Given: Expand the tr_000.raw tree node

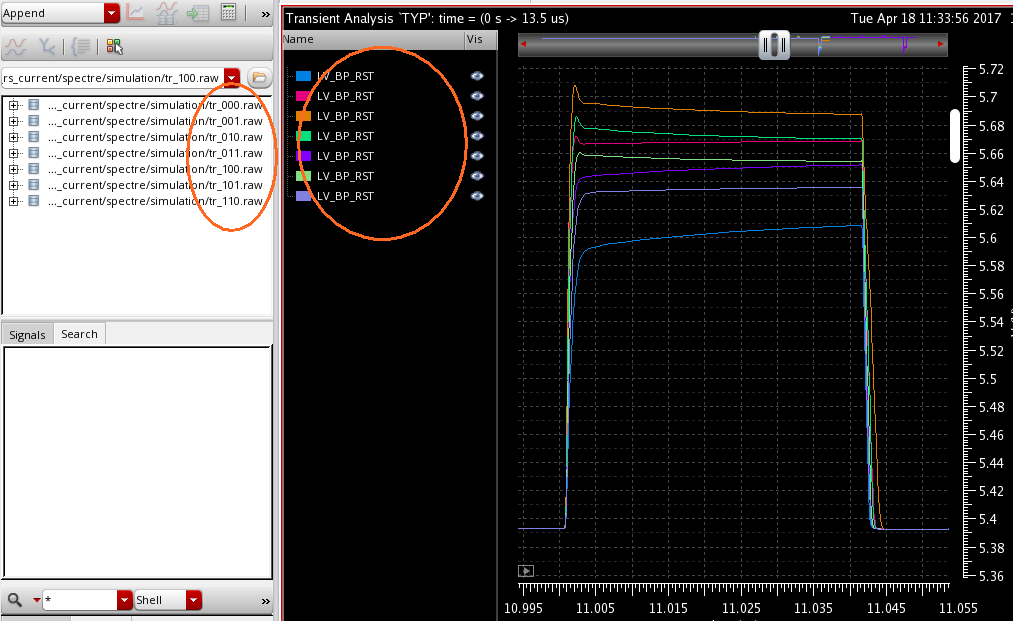Looking at the screenshot, I should click(x=14, y=105).
